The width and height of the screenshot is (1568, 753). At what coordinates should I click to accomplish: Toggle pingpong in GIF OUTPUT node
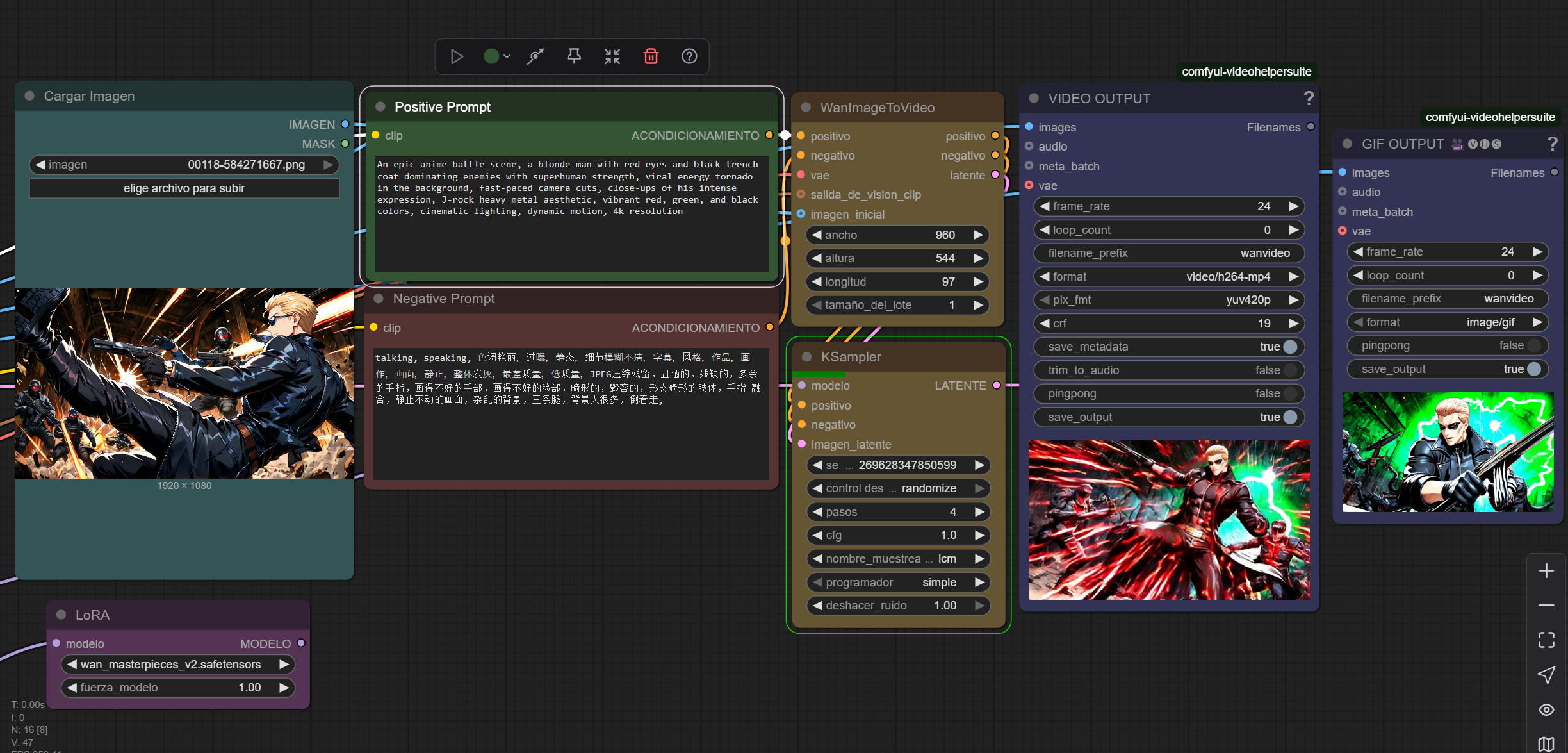[x=1533, y=345]
